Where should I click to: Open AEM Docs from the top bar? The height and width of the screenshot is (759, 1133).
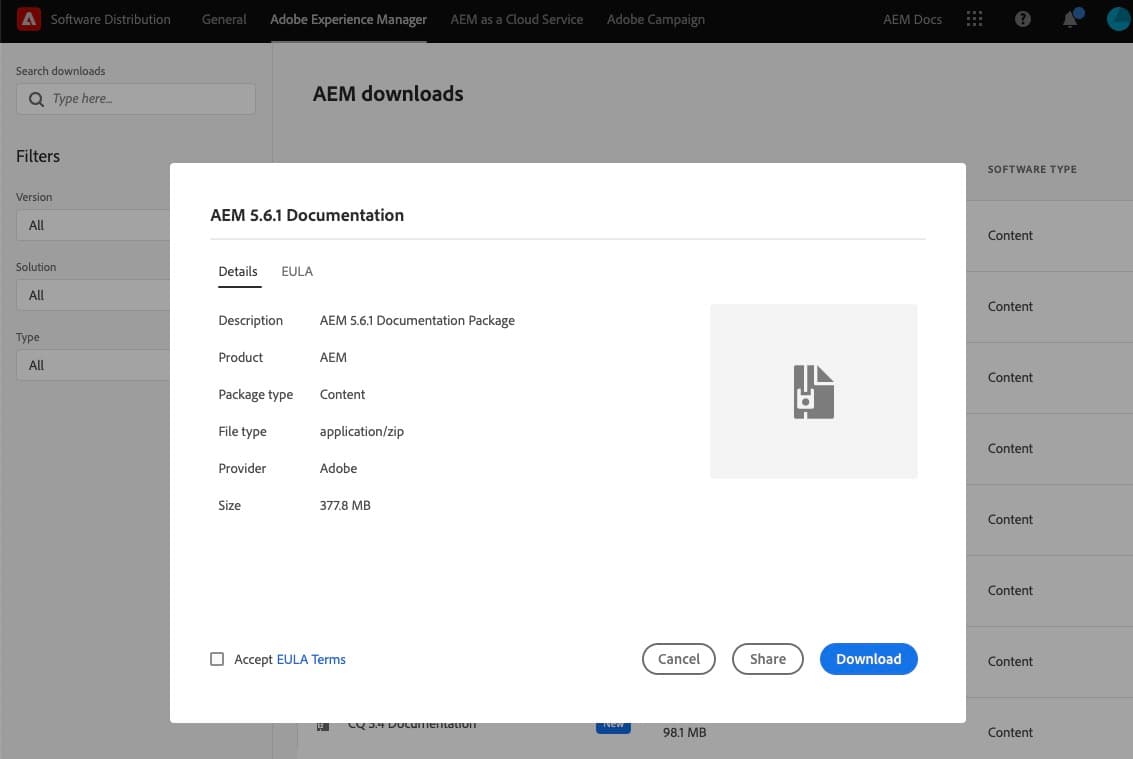coord(911,18)
